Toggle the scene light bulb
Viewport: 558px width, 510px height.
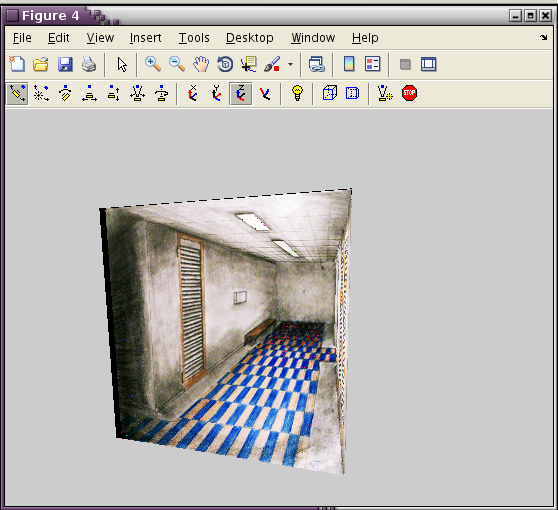(x=297, y=93)
